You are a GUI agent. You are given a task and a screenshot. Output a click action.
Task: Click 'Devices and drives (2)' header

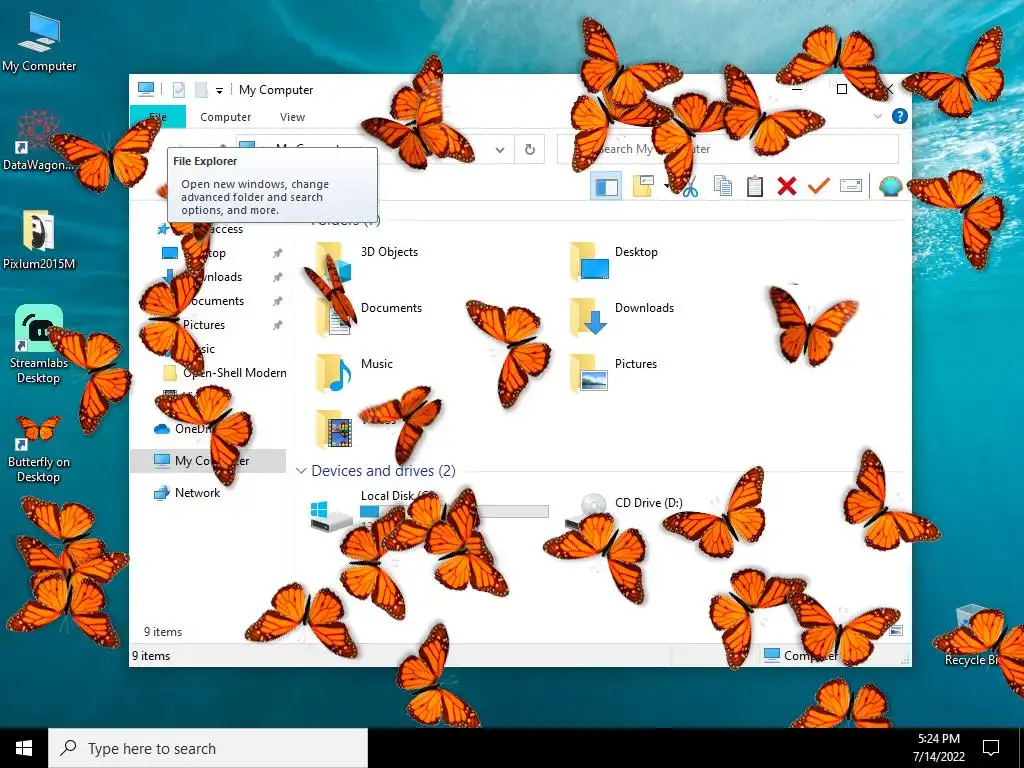point(383,471)
